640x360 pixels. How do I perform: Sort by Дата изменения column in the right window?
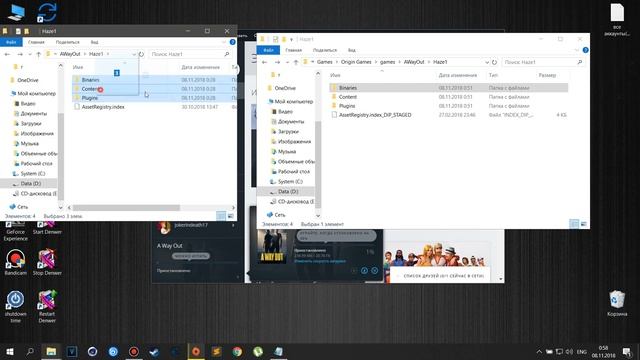click(x=458, y=75)
